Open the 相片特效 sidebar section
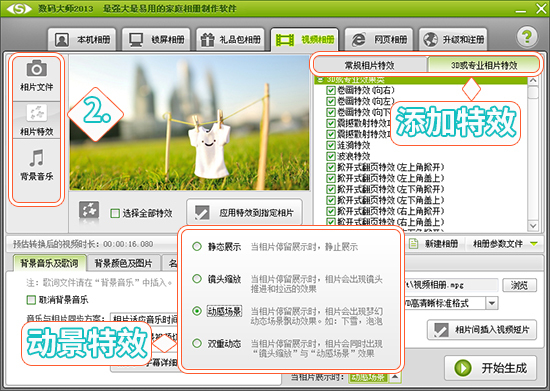This screenshot has height=391, width=550. (36, 120)
